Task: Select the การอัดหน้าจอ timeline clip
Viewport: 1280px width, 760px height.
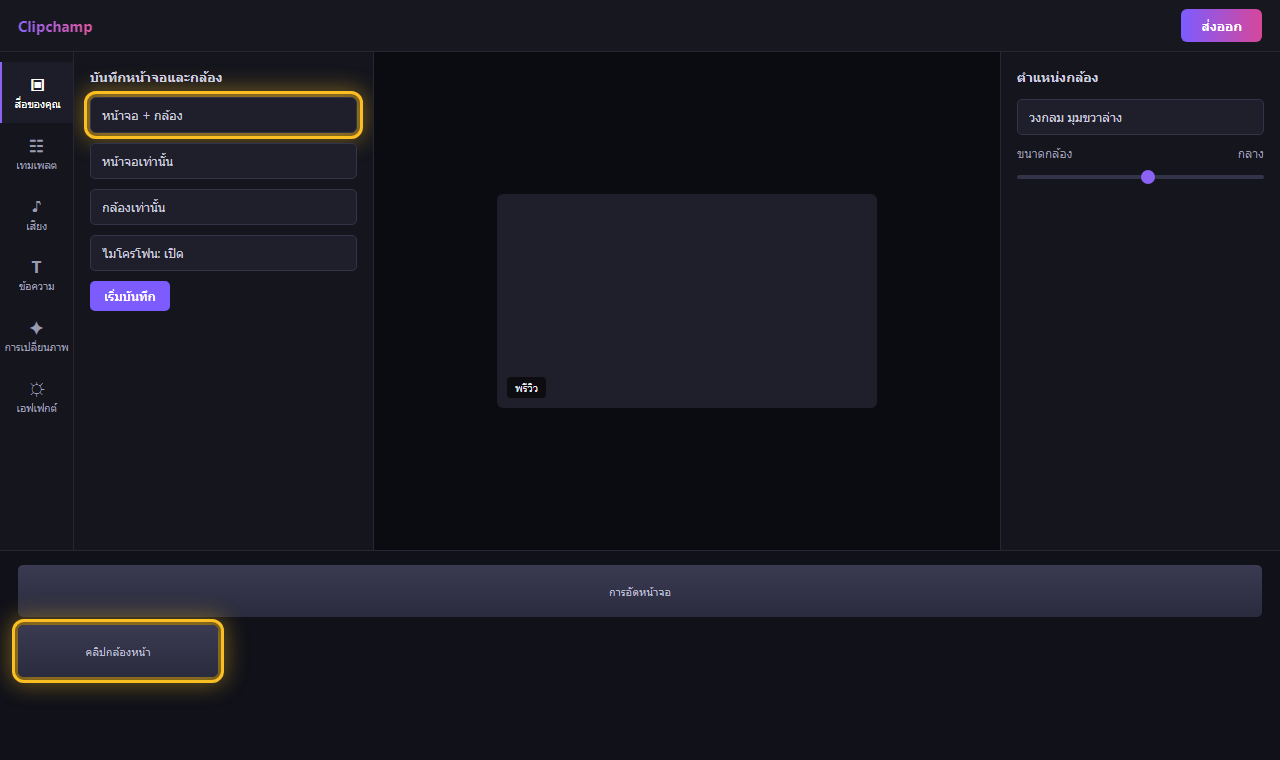Action: point(640,591)
